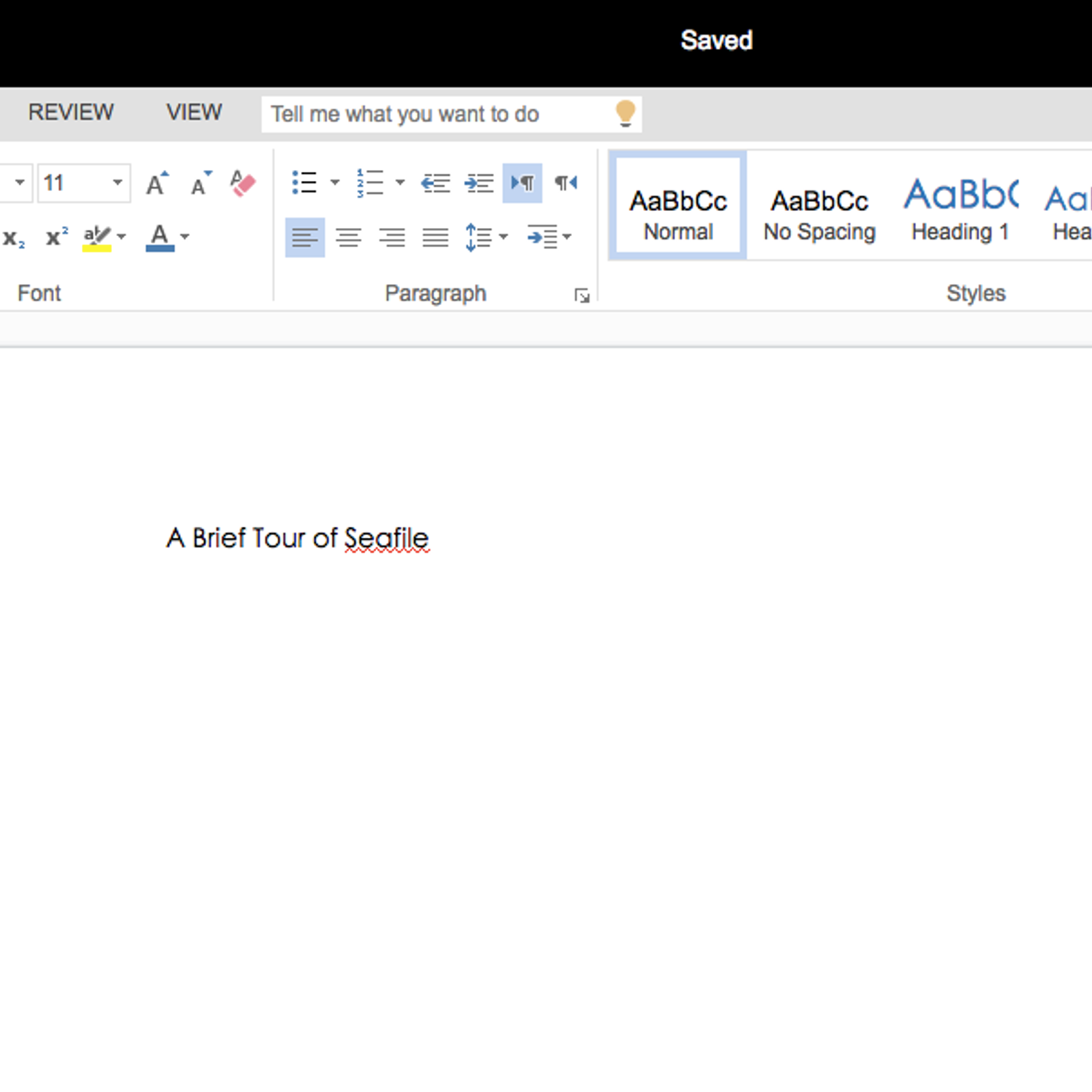Click the Grow Font icon
This screenshot has height=1092, width=1092.
(x=157, y=183)
